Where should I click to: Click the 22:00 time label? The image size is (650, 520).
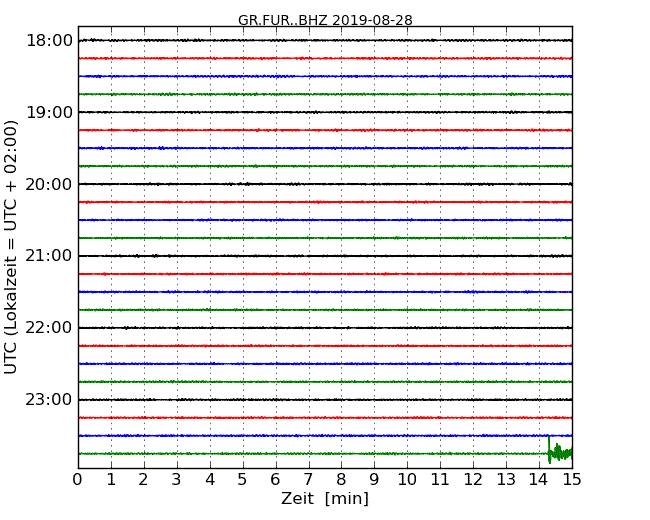[x=49, y=328]
